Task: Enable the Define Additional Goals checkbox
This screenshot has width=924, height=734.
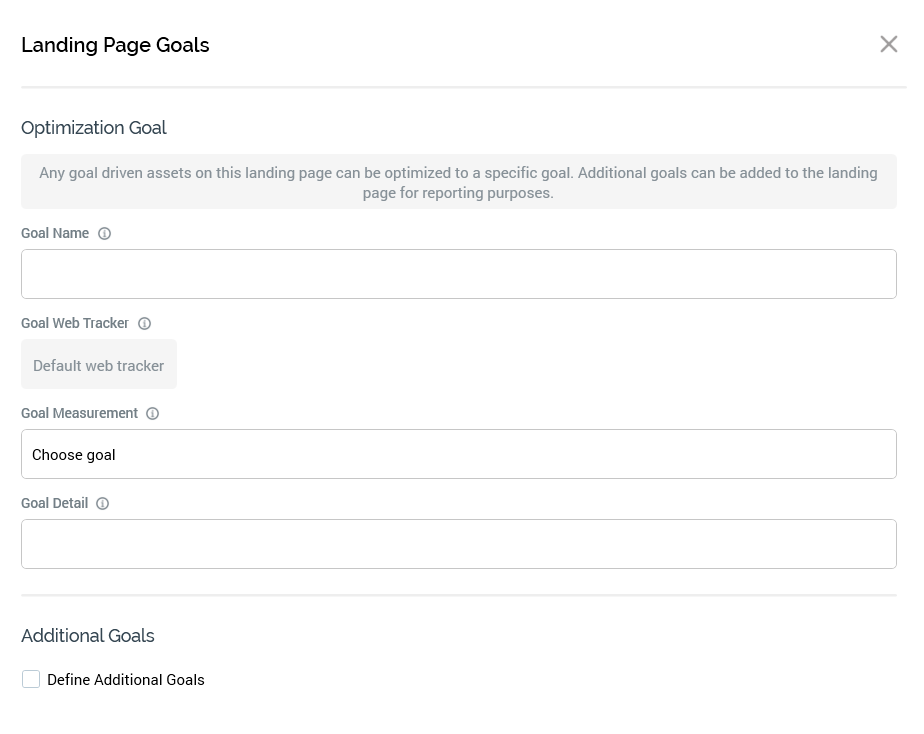Action: tap(31, 679)
